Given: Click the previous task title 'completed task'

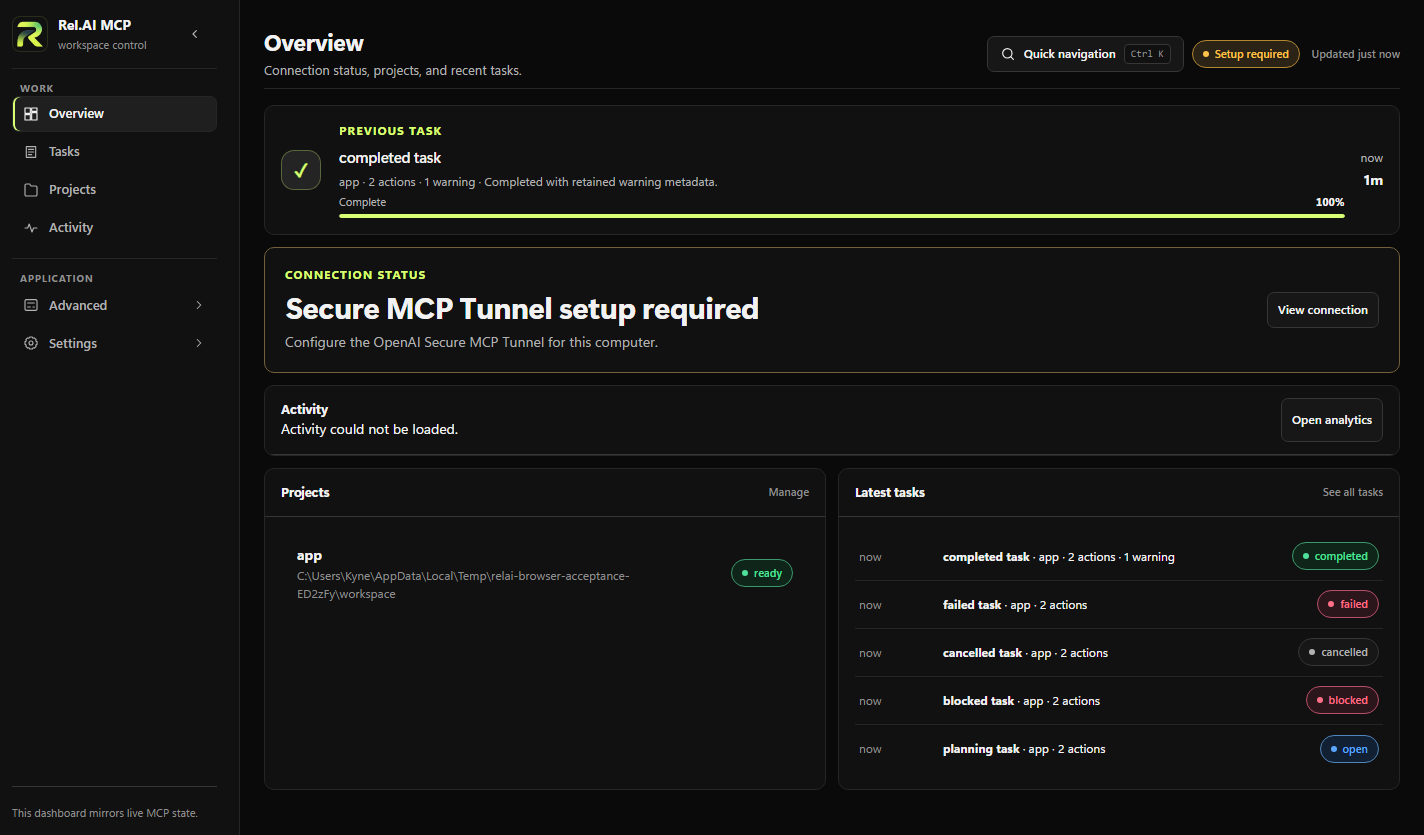Looking at the screenshot, I should 390,158.
